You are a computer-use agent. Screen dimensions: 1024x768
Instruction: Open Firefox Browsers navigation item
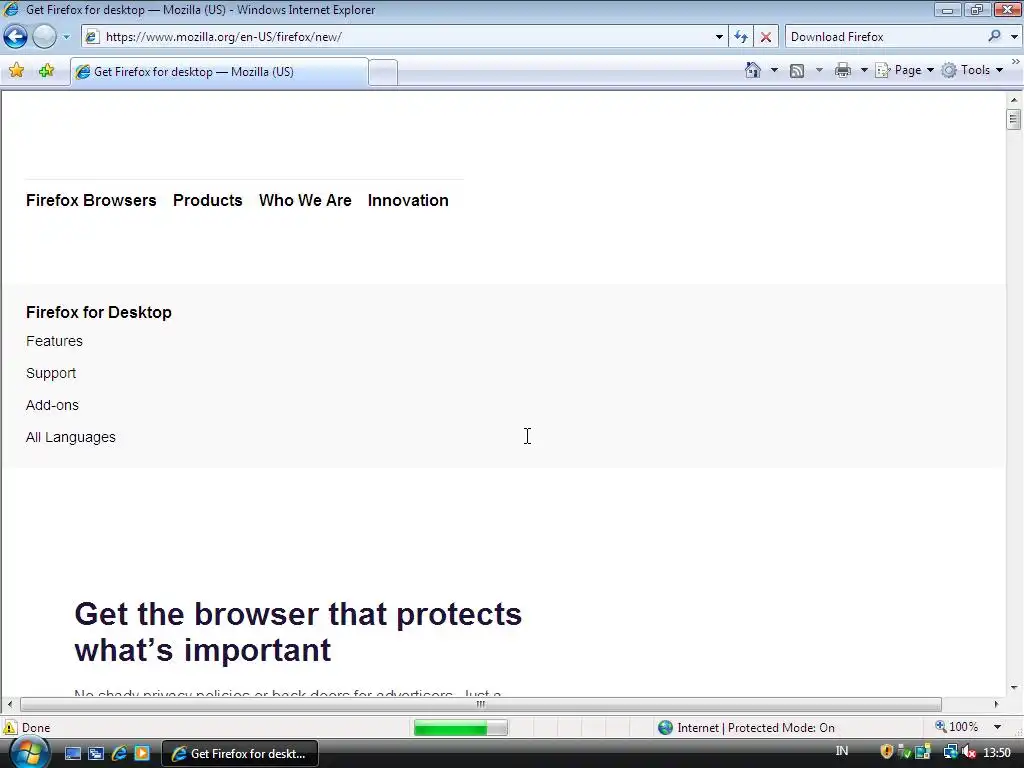[91, 200]
